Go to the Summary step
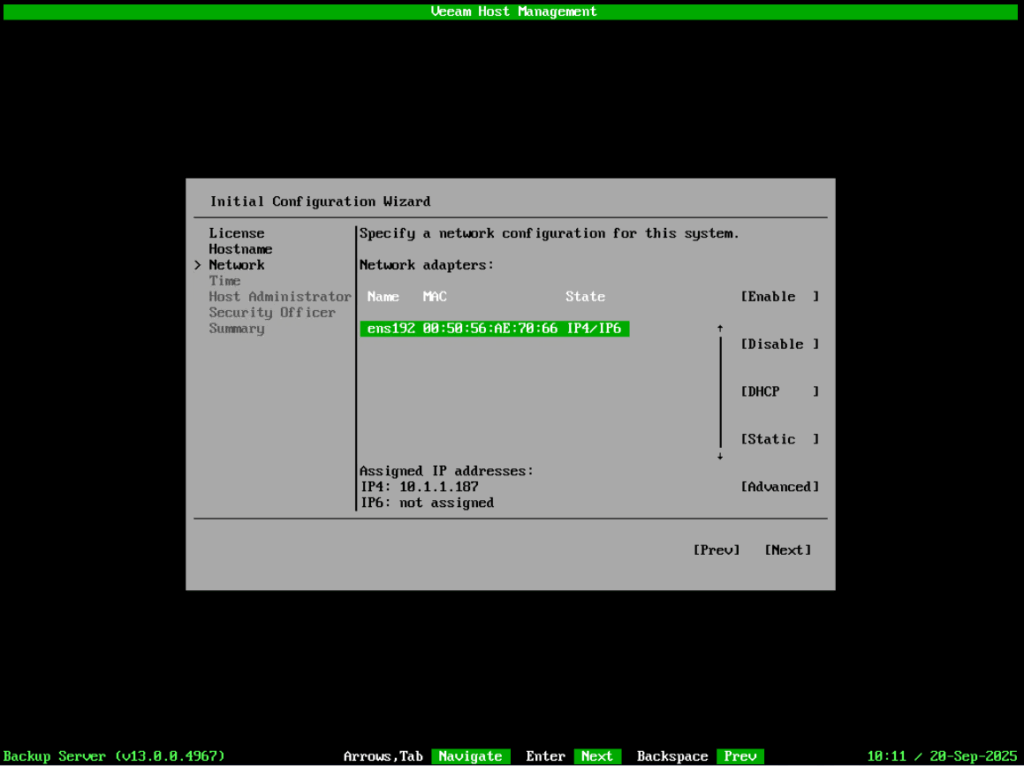 click(236, 329)
